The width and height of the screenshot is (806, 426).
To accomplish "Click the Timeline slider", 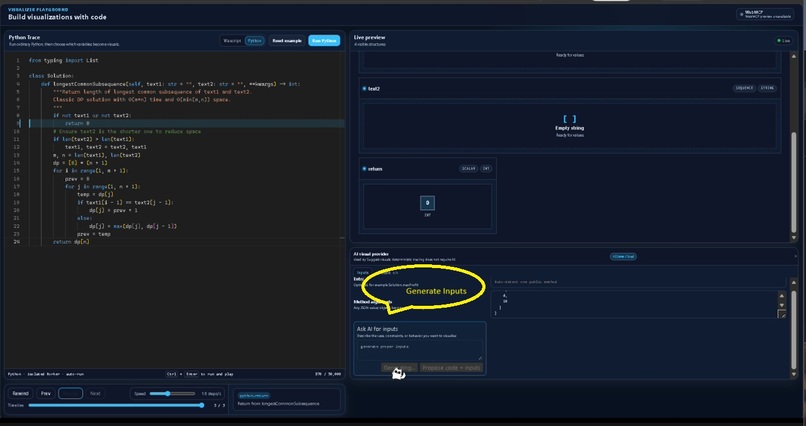I will pyautogui.click(x=116, y=405).
